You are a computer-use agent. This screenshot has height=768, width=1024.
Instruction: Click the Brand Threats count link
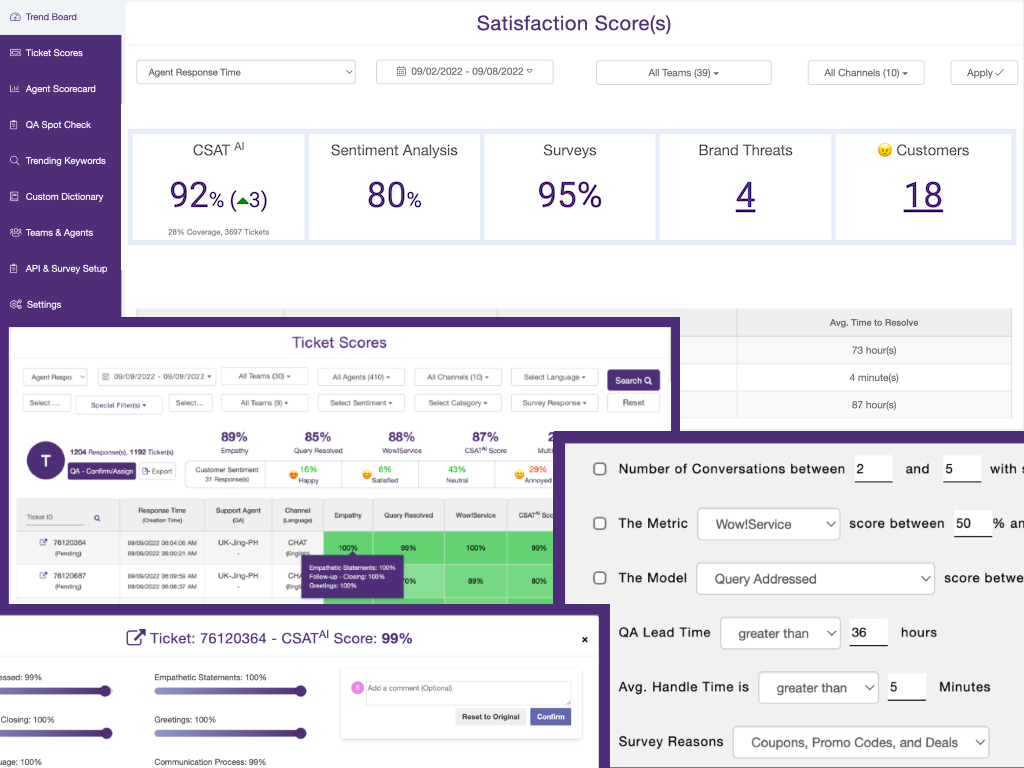[745, 195]
